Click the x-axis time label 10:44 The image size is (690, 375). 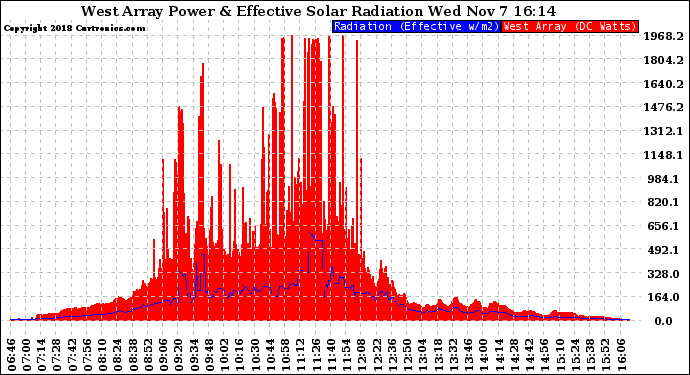pos(271,355)
